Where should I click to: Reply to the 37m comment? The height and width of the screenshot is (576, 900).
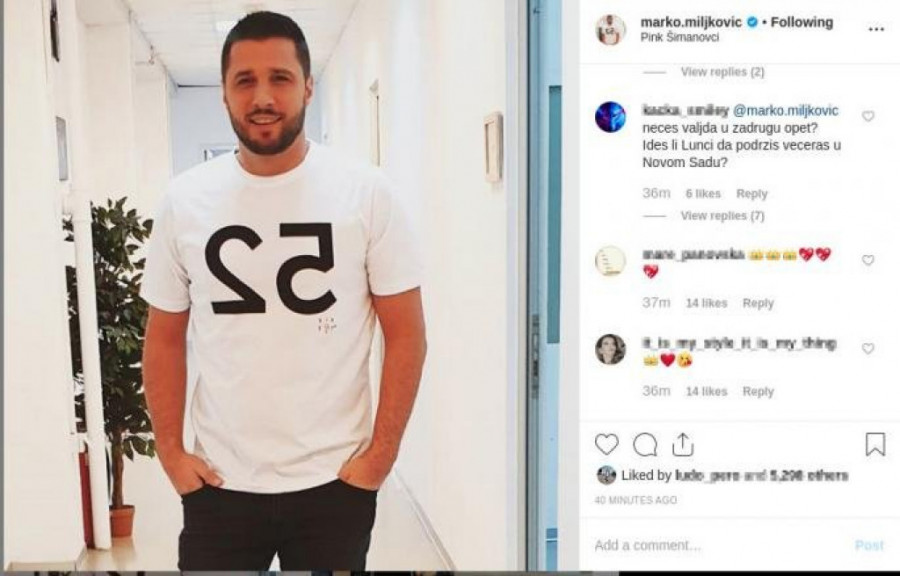tap(758, 303)
